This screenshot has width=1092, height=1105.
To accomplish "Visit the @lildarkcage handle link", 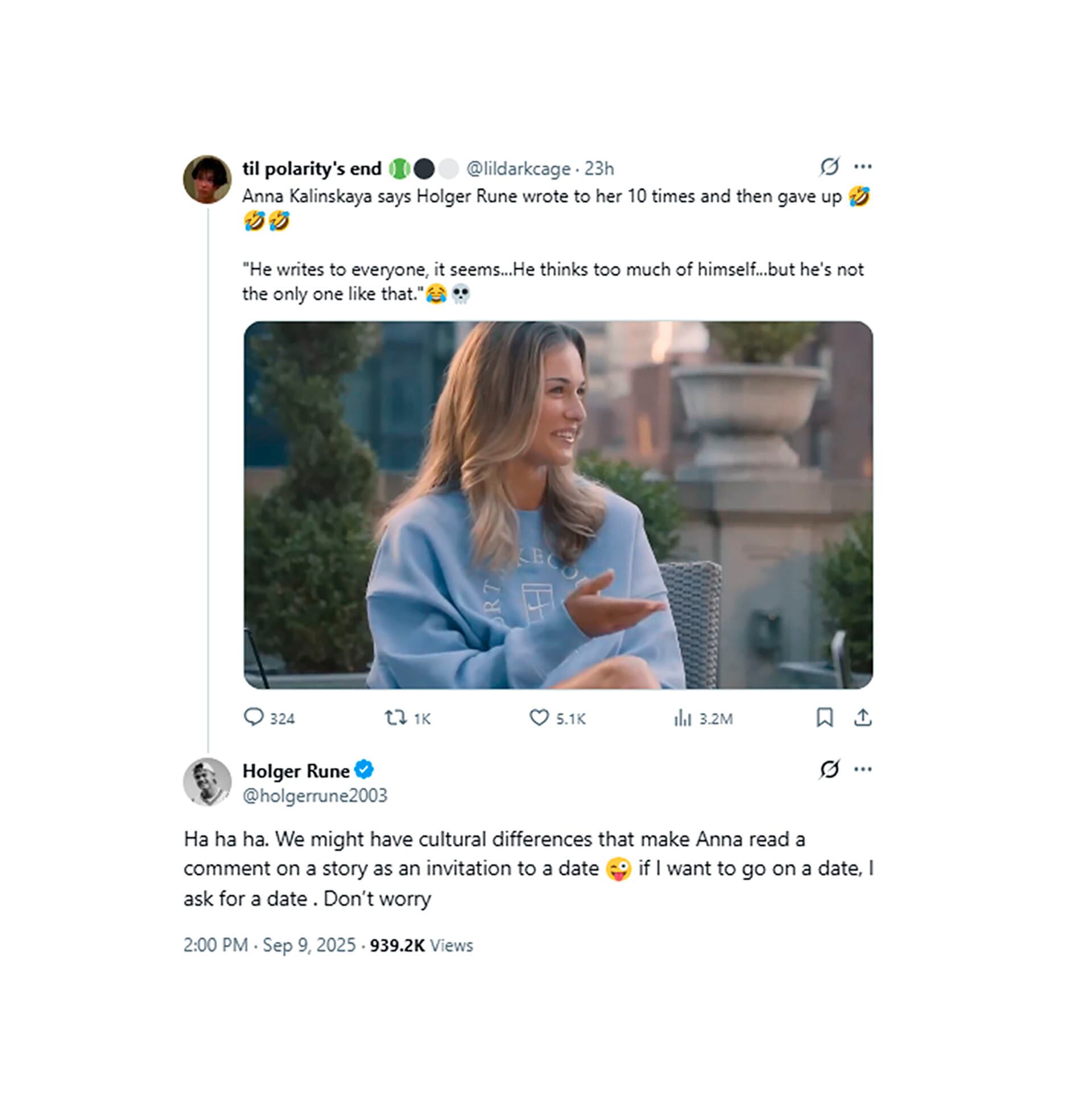I will pos(518,169).
